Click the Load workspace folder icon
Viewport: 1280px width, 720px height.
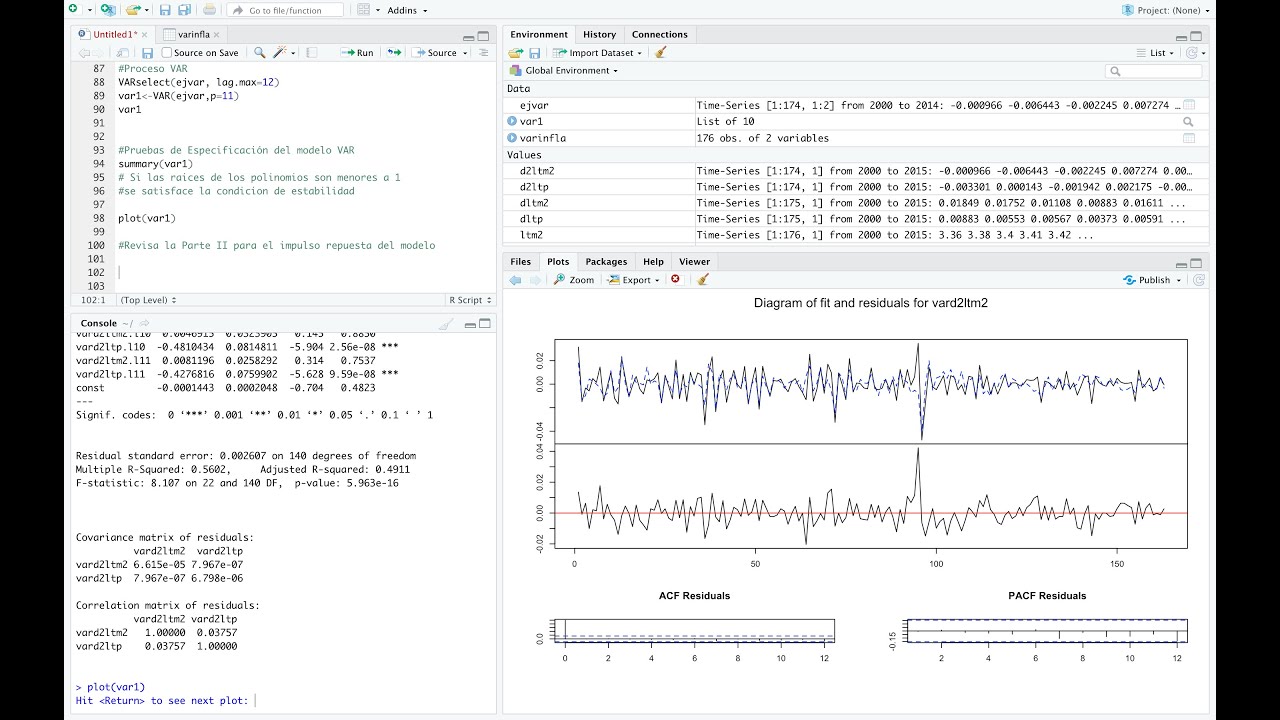516,53
